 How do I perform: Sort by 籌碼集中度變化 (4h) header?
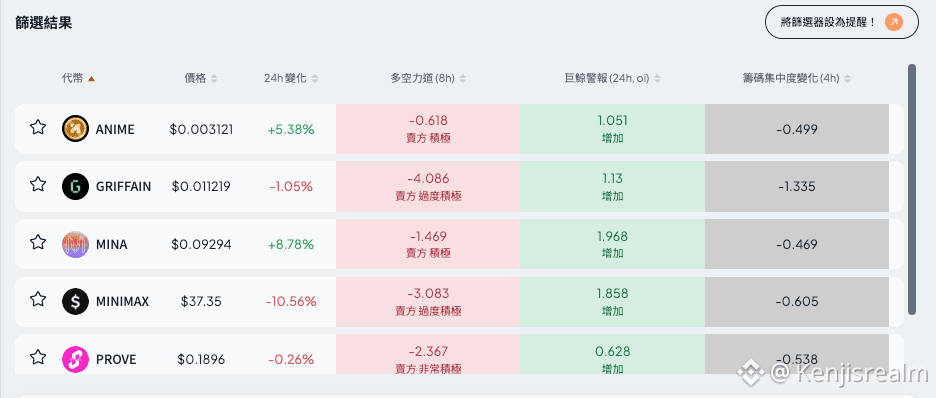point(797,78)
